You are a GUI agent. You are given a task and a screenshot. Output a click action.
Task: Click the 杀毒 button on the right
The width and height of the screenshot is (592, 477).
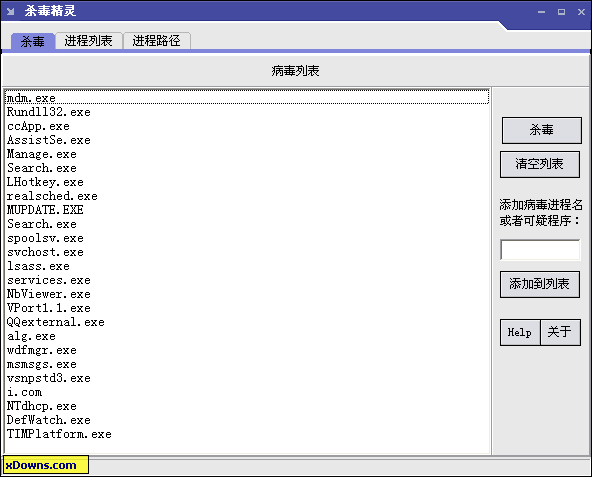(541, 130)
